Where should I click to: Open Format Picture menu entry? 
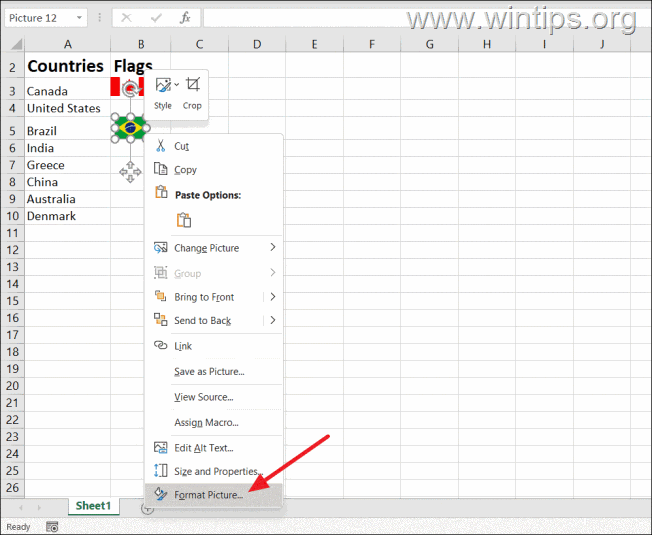(214, 495)
